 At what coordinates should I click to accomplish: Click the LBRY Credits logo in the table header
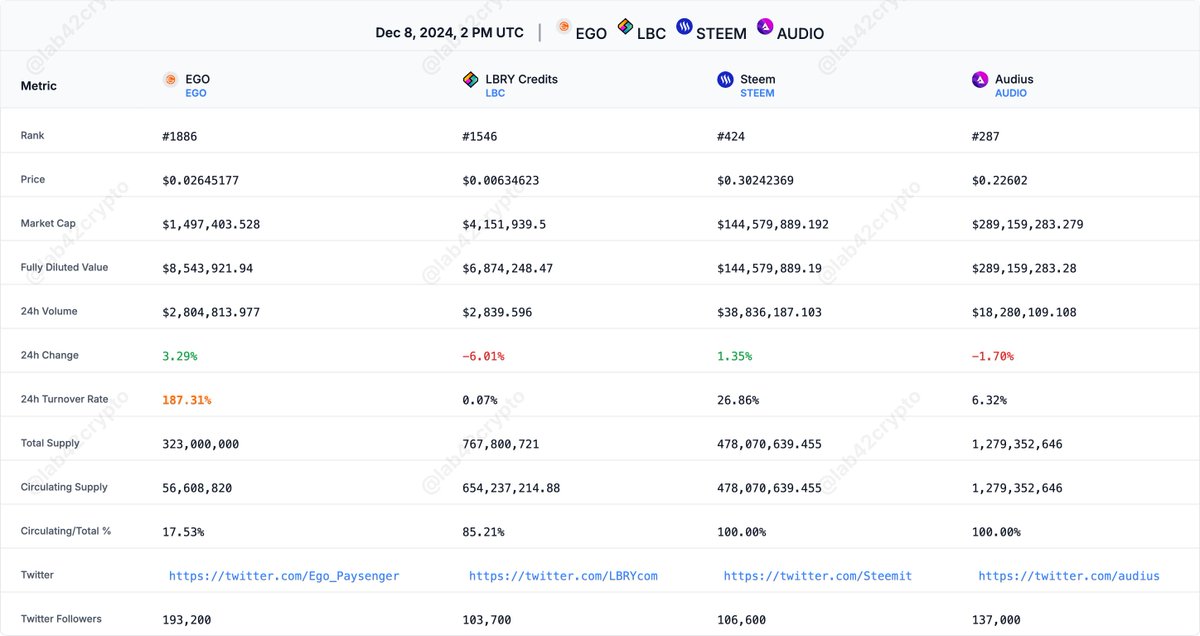(x=470, y=80)
